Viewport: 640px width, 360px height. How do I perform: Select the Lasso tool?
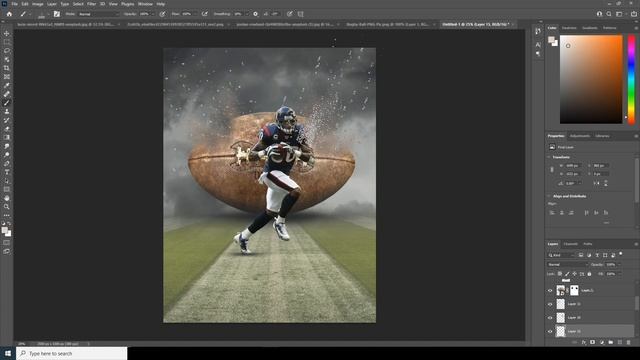[7, 51]
